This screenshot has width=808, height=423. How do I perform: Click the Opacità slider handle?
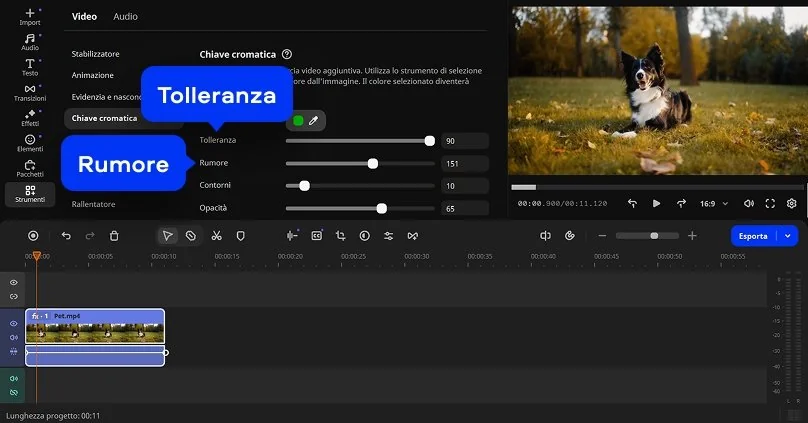point(381,208)
